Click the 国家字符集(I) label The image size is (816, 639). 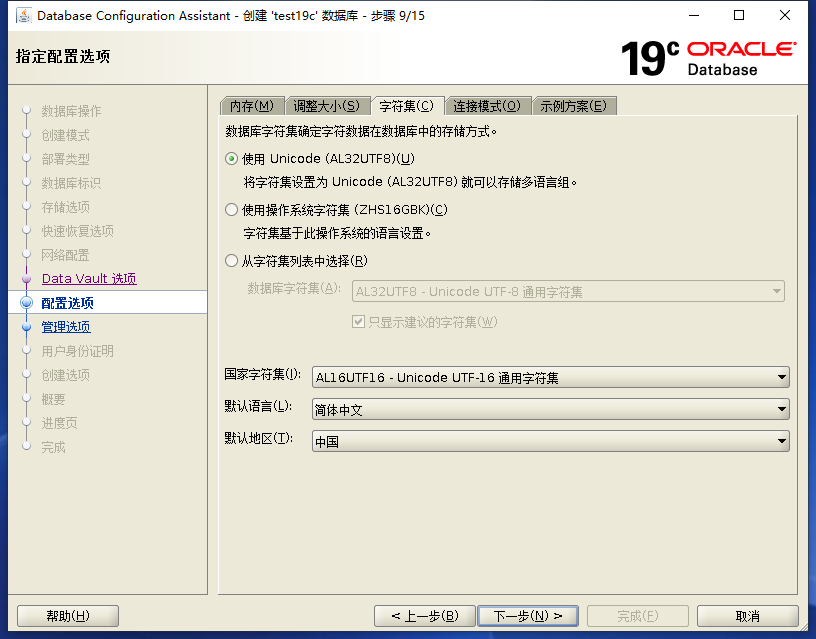point(262,374)
